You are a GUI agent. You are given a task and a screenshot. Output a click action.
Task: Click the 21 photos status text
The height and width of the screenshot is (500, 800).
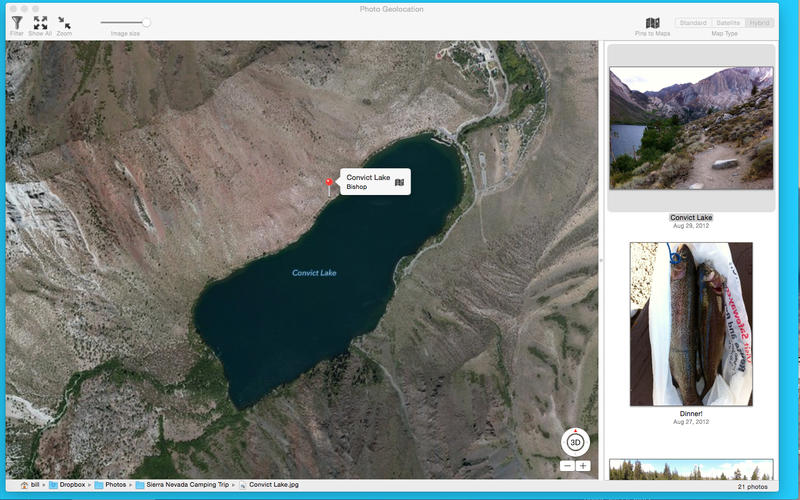click(x=753, y=487)
